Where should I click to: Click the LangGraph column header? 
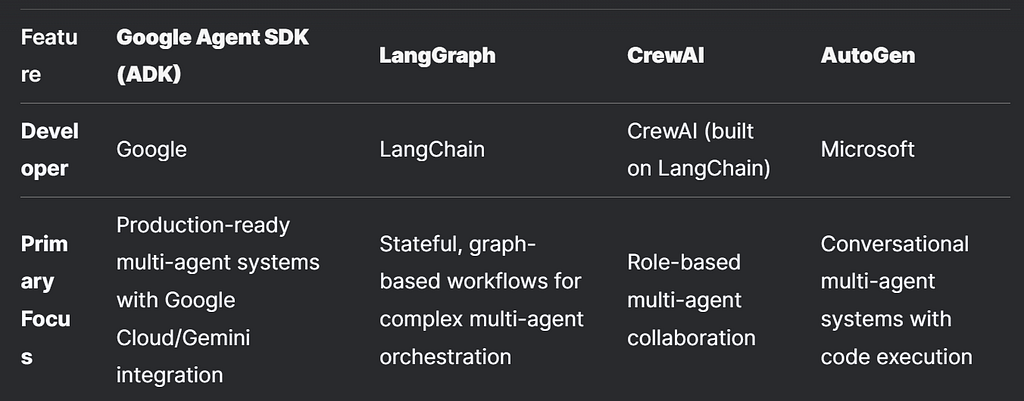[438, 56]
